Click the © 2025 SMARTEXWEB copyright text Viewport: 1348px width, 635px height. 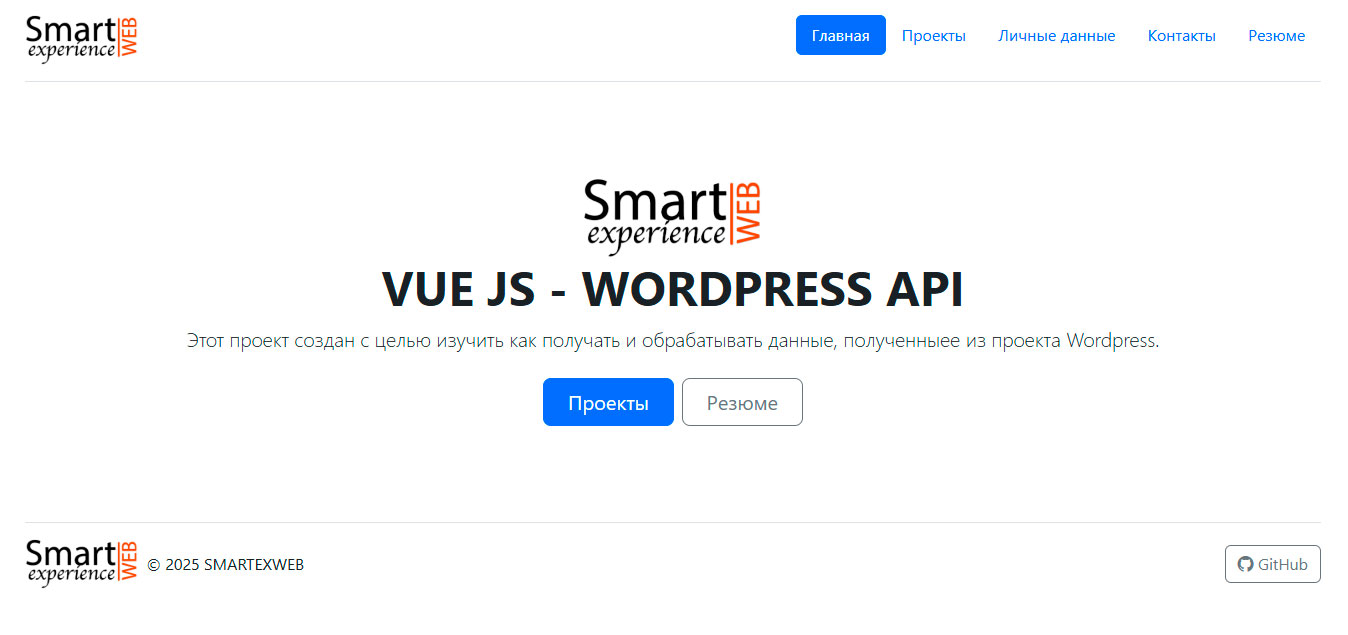coord(225,565)
